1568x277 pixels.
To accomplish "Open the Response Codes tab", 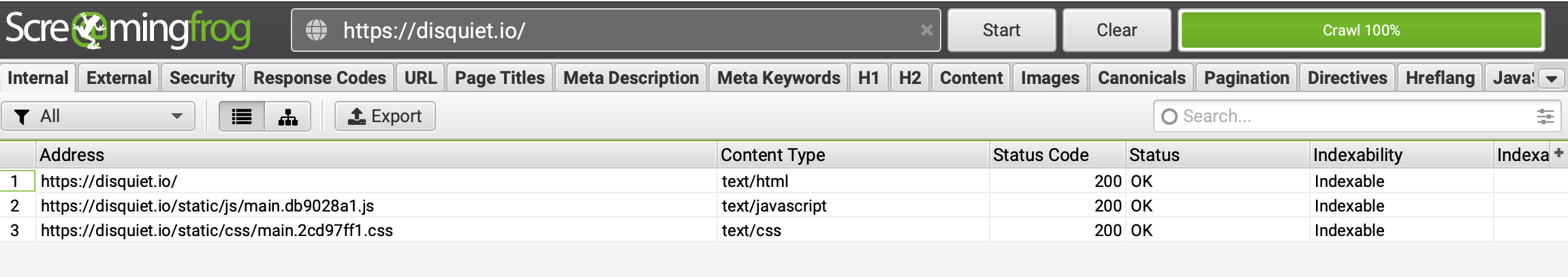I will click(319, 78).
